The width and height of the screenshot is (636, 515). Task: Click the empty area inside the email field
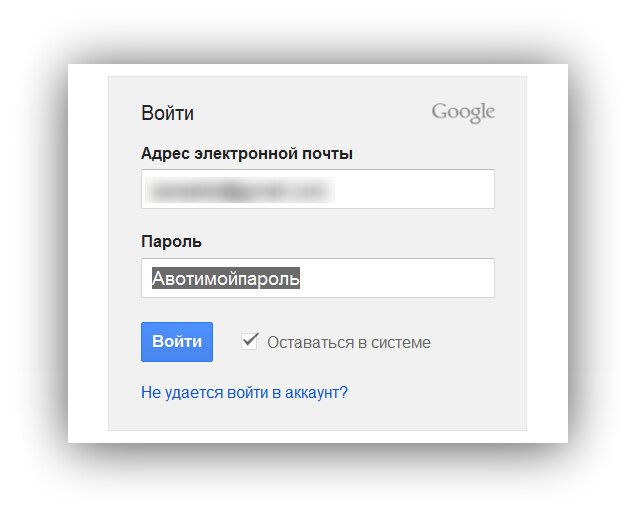coord(414,189)
